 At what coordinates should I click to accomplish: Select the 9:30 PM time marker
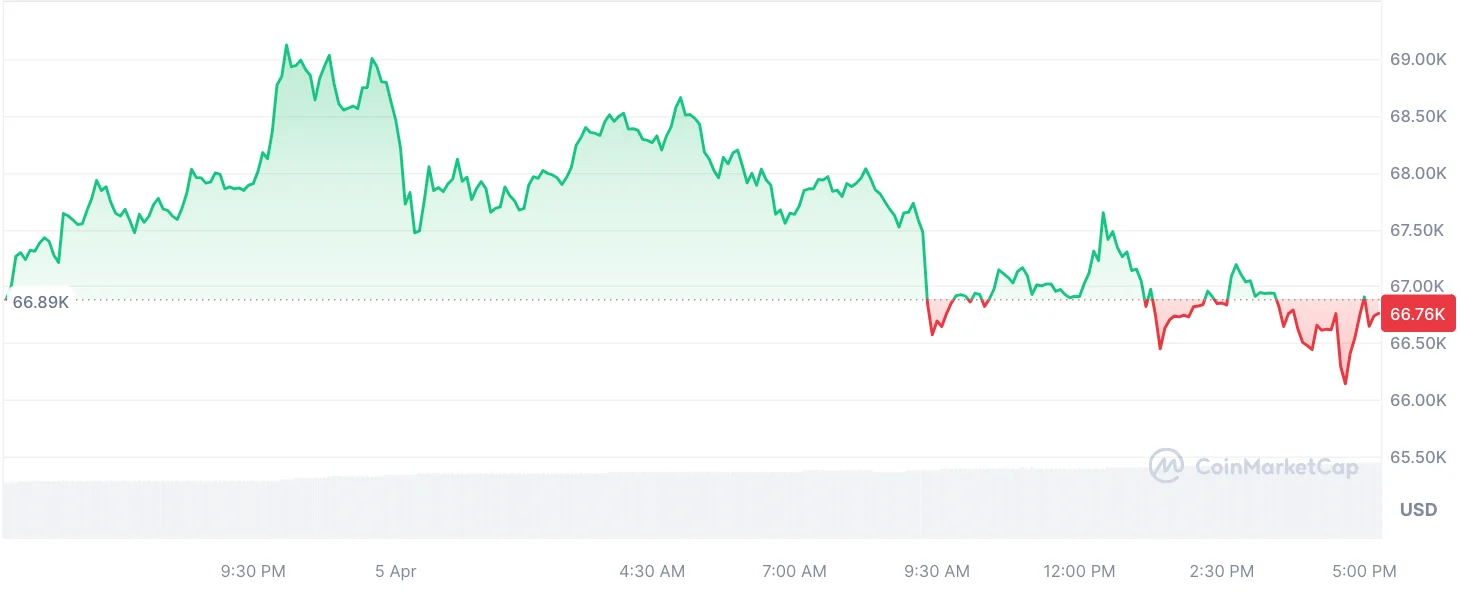click(x=253, y=572)
